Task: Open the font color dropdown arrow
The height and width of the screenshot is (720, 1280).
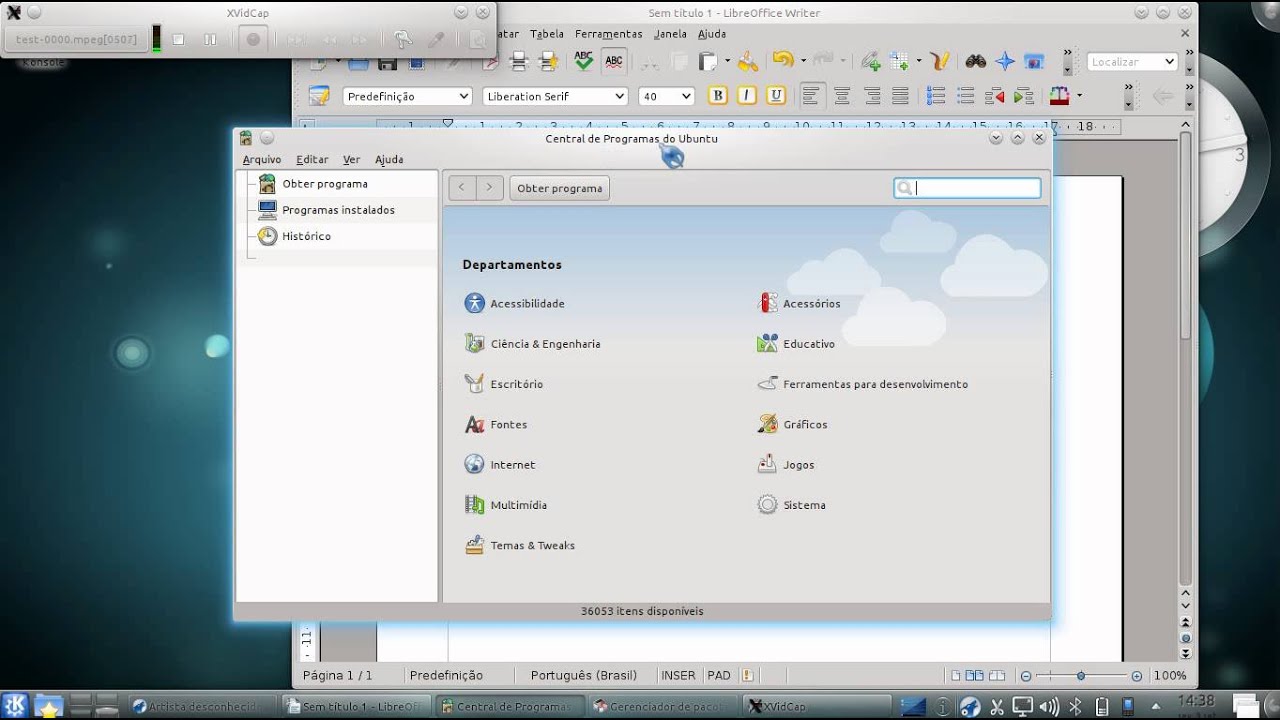Action: [x=1079, y=96]
